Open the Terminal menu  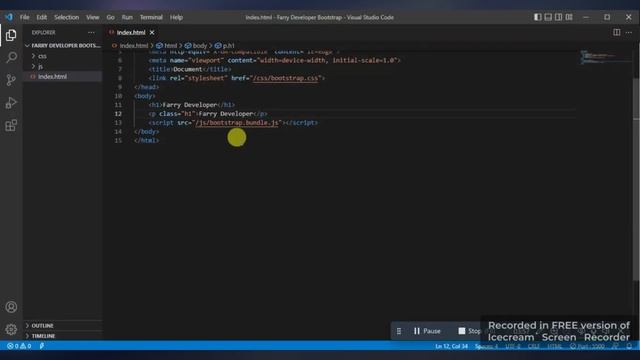pos(151,17)
